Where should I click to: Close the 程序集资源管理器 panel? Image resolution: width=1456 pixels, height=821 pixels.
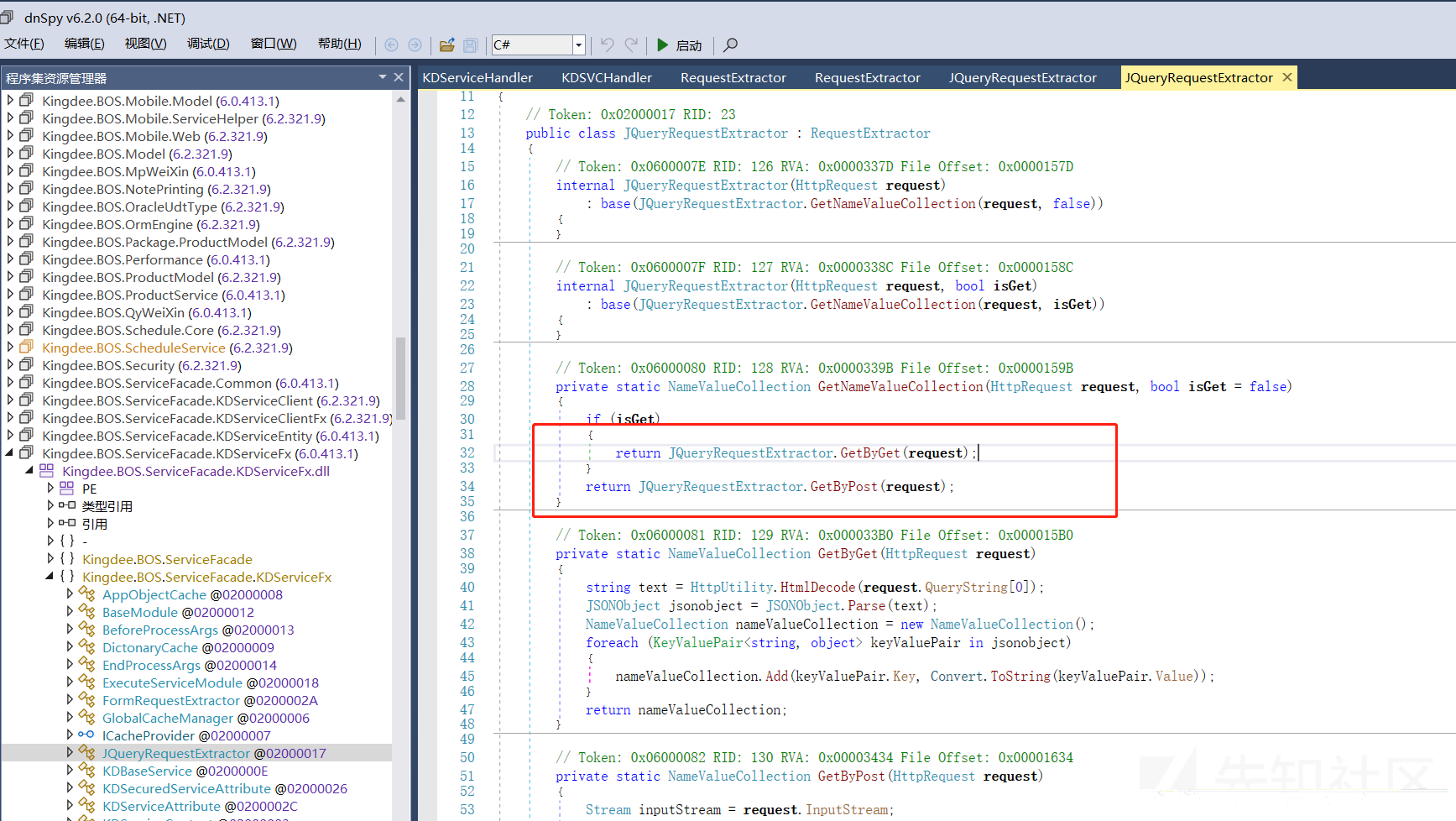(x=399, y=77)
